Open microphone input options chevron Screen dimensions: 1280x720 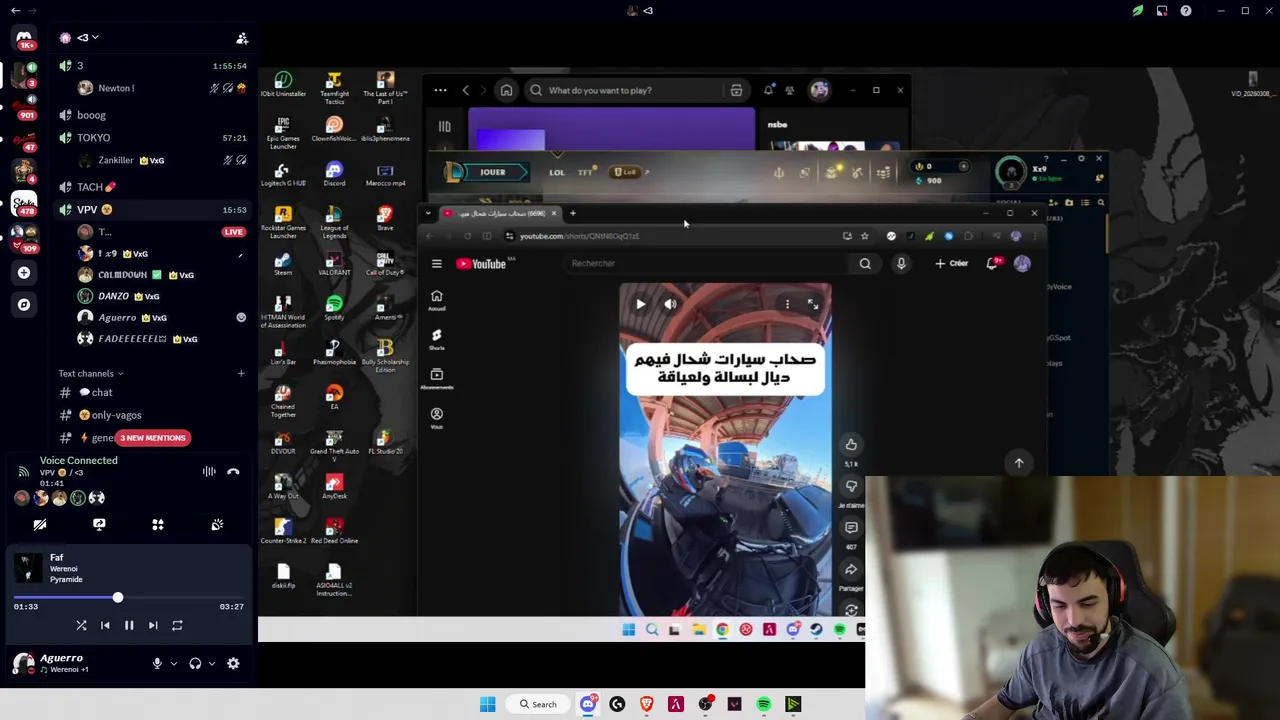click(173, 663)
